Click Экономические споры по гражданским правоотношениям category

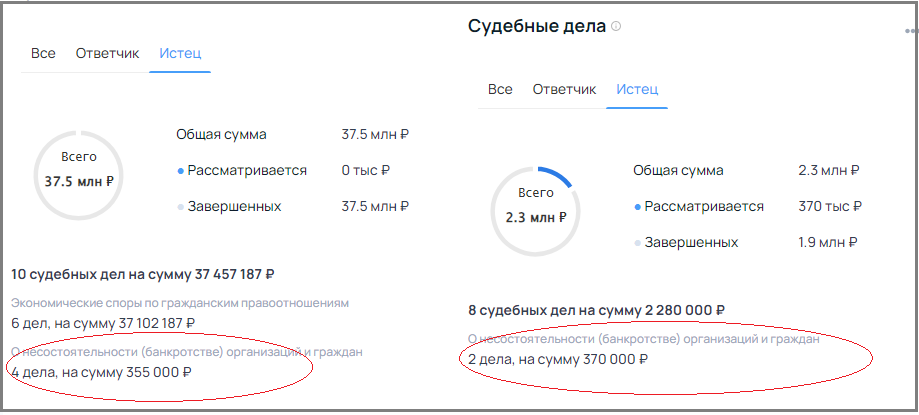[x=179, y=303]
